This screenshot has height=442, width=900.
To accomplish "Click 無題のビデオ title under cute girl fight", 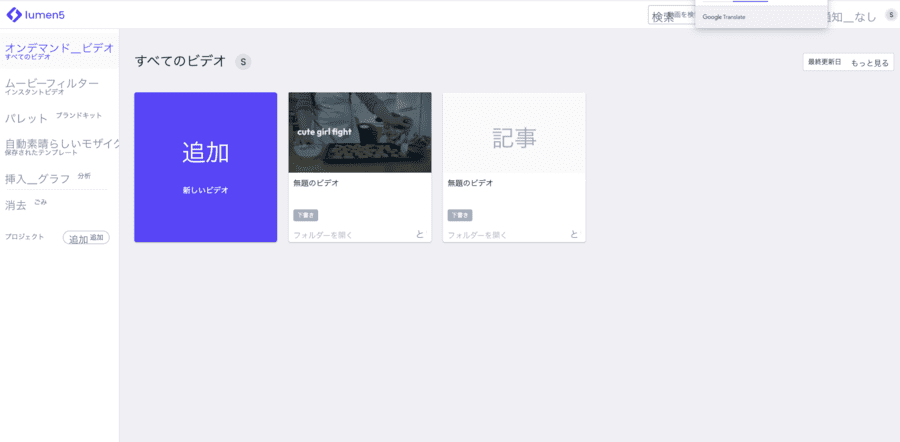I will [x=316, y=184].
